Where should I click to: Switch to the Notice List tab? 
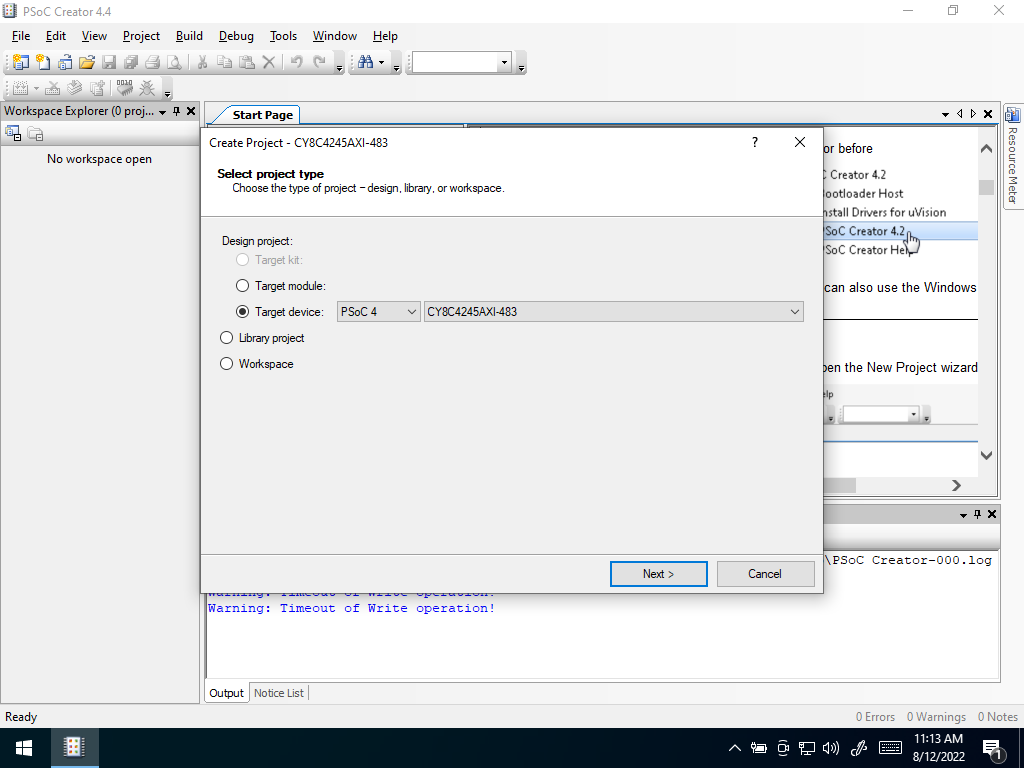pyautogui.click(x=279, y=693)
